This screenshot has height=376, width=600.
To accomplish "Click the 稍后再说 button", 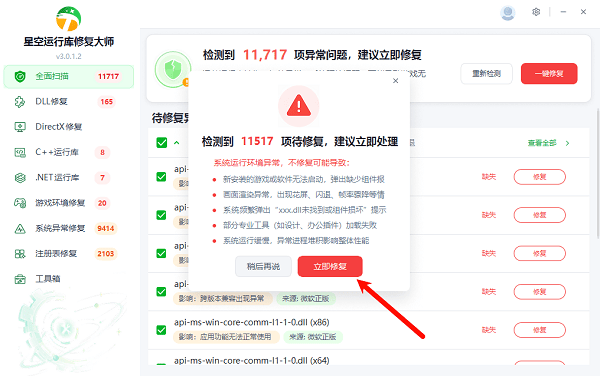I will (x=263, y=266).
